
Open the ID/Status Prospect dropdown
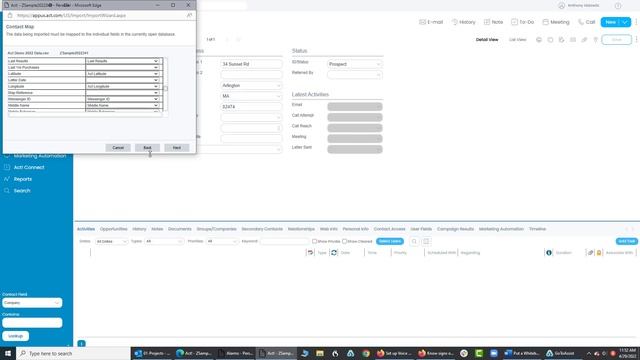coord(354,64)
